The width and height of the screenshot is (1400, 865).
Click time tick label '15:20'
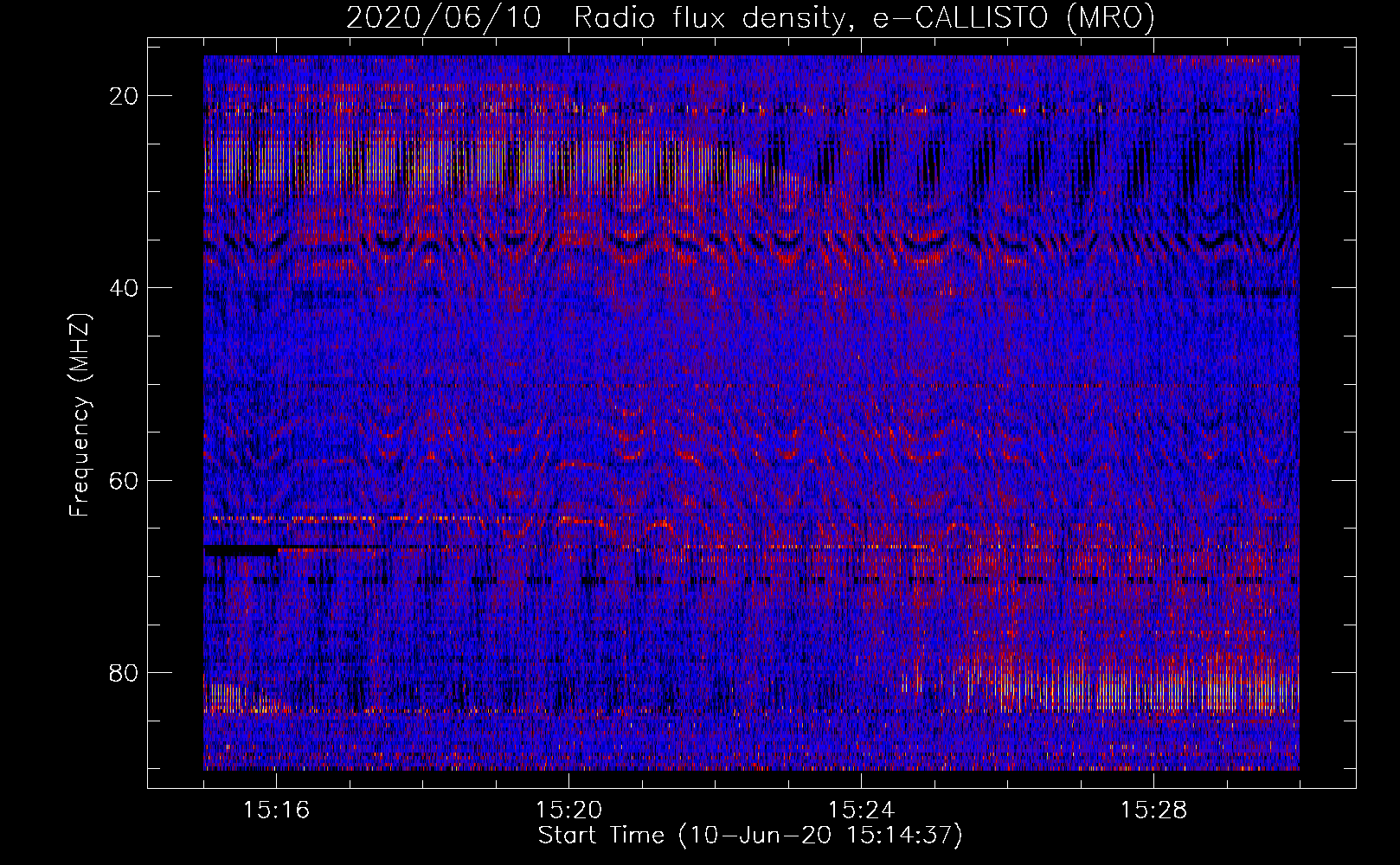568,810
